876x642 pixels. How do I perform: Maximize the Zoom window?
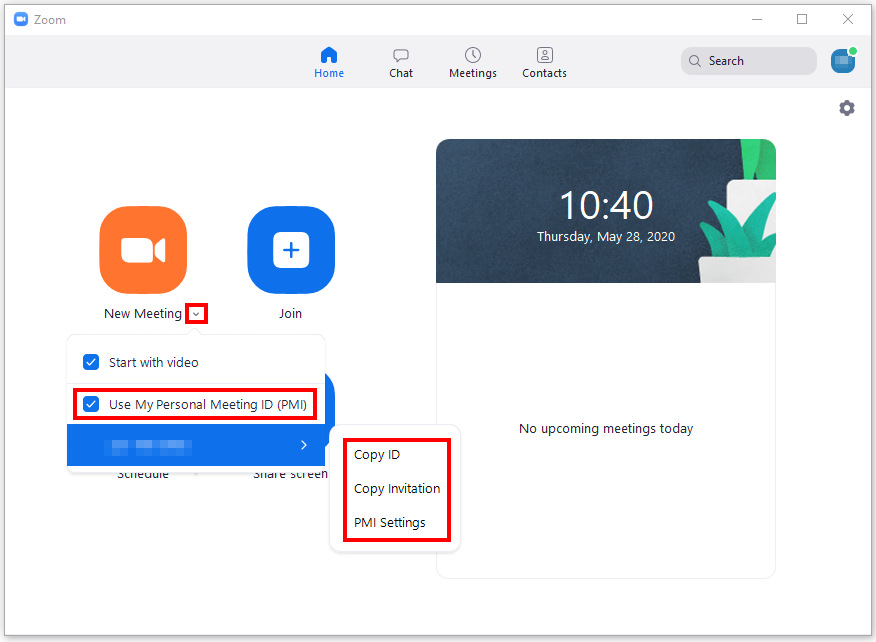802,19
